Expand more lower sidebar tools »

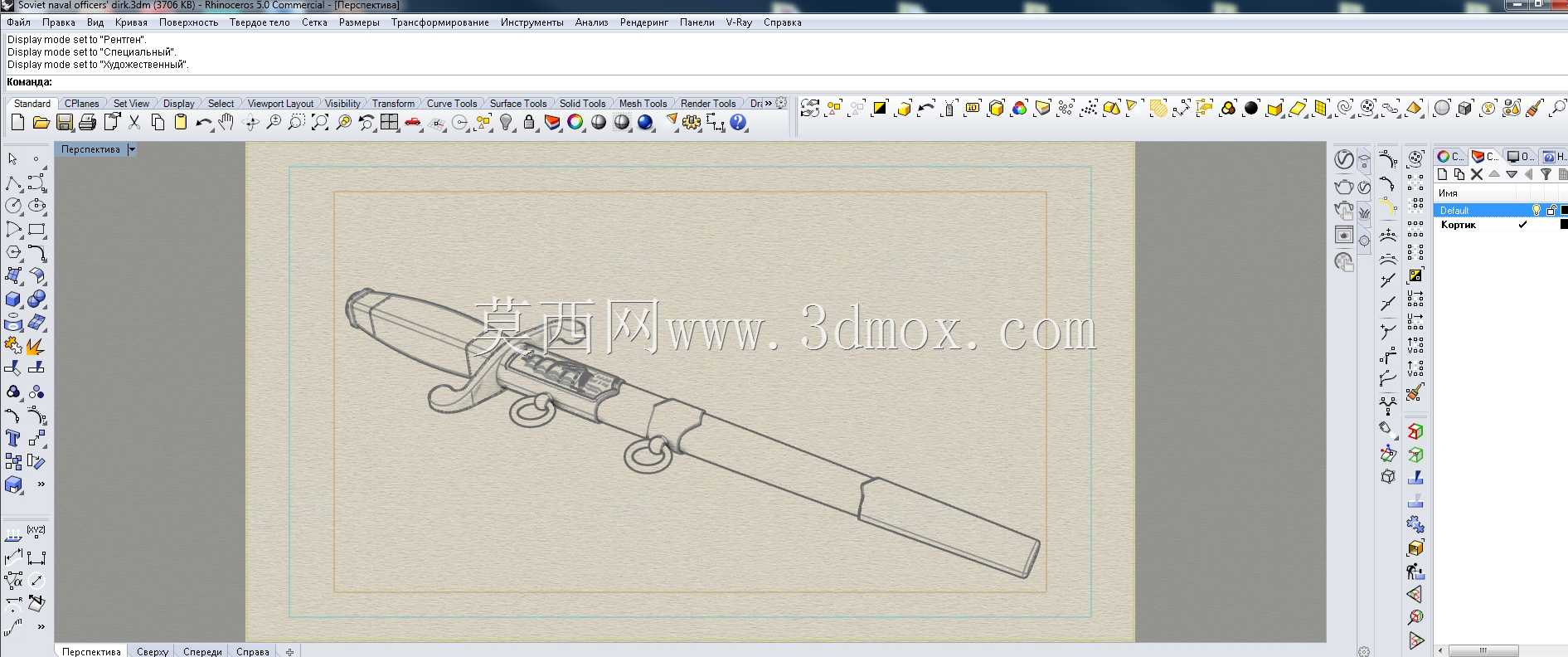coord(41,627)
